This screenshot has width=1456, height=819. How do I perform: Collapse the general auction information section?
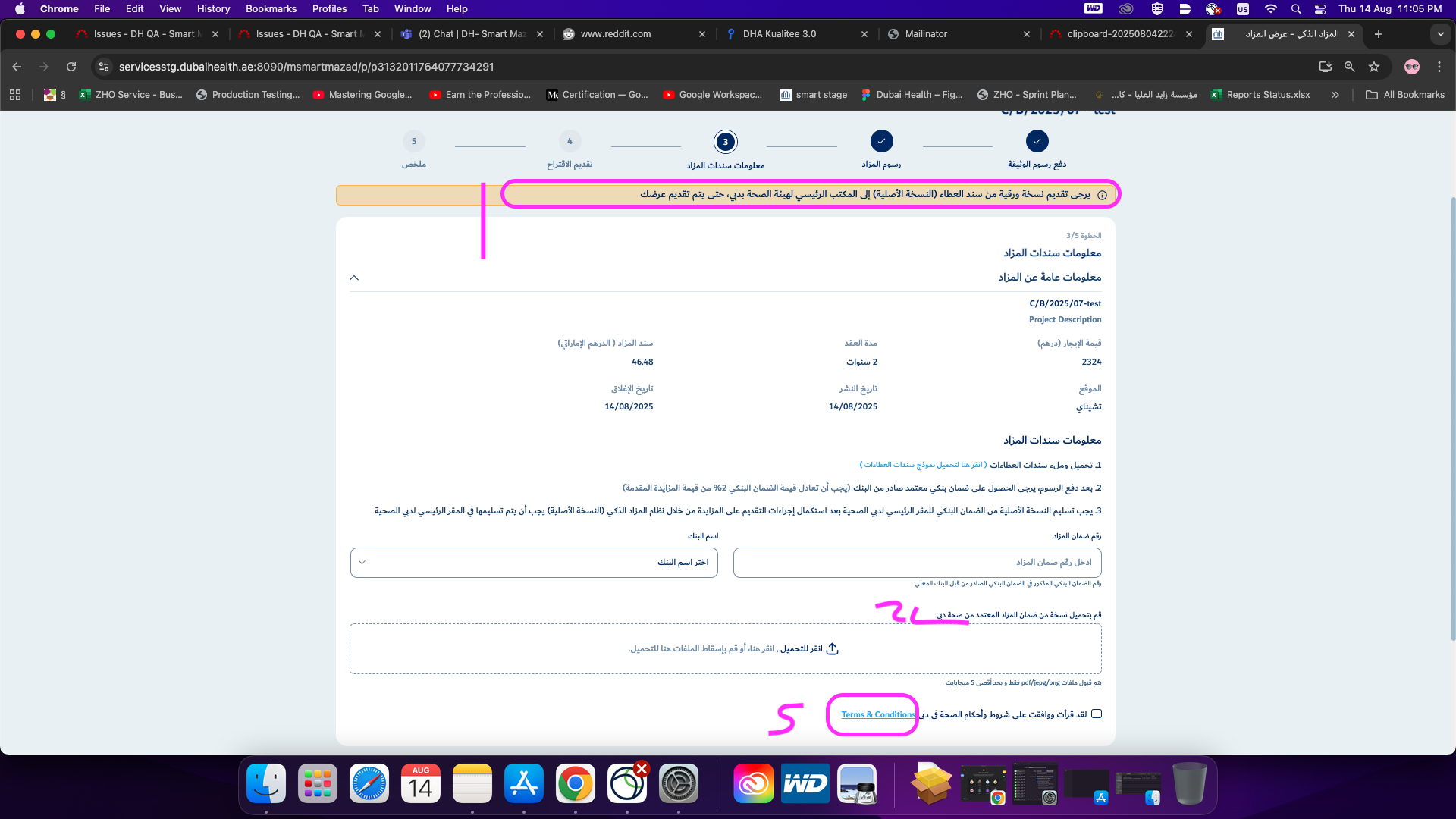coord(354,278)
